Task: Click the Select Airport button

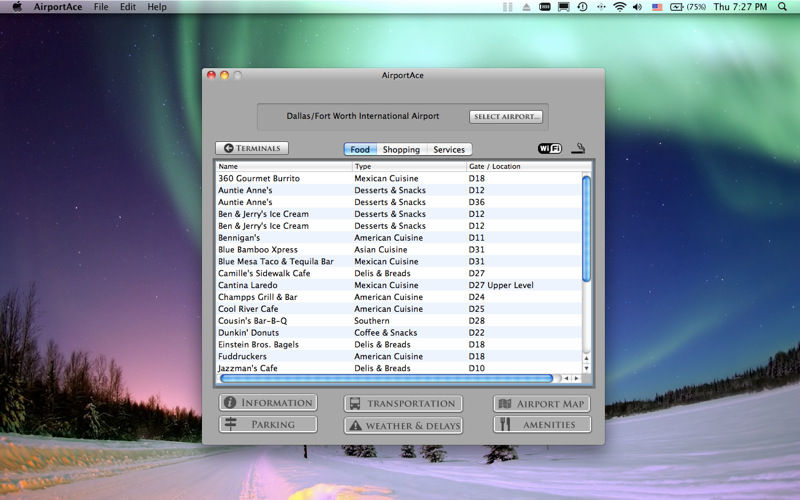Action: 506,116
